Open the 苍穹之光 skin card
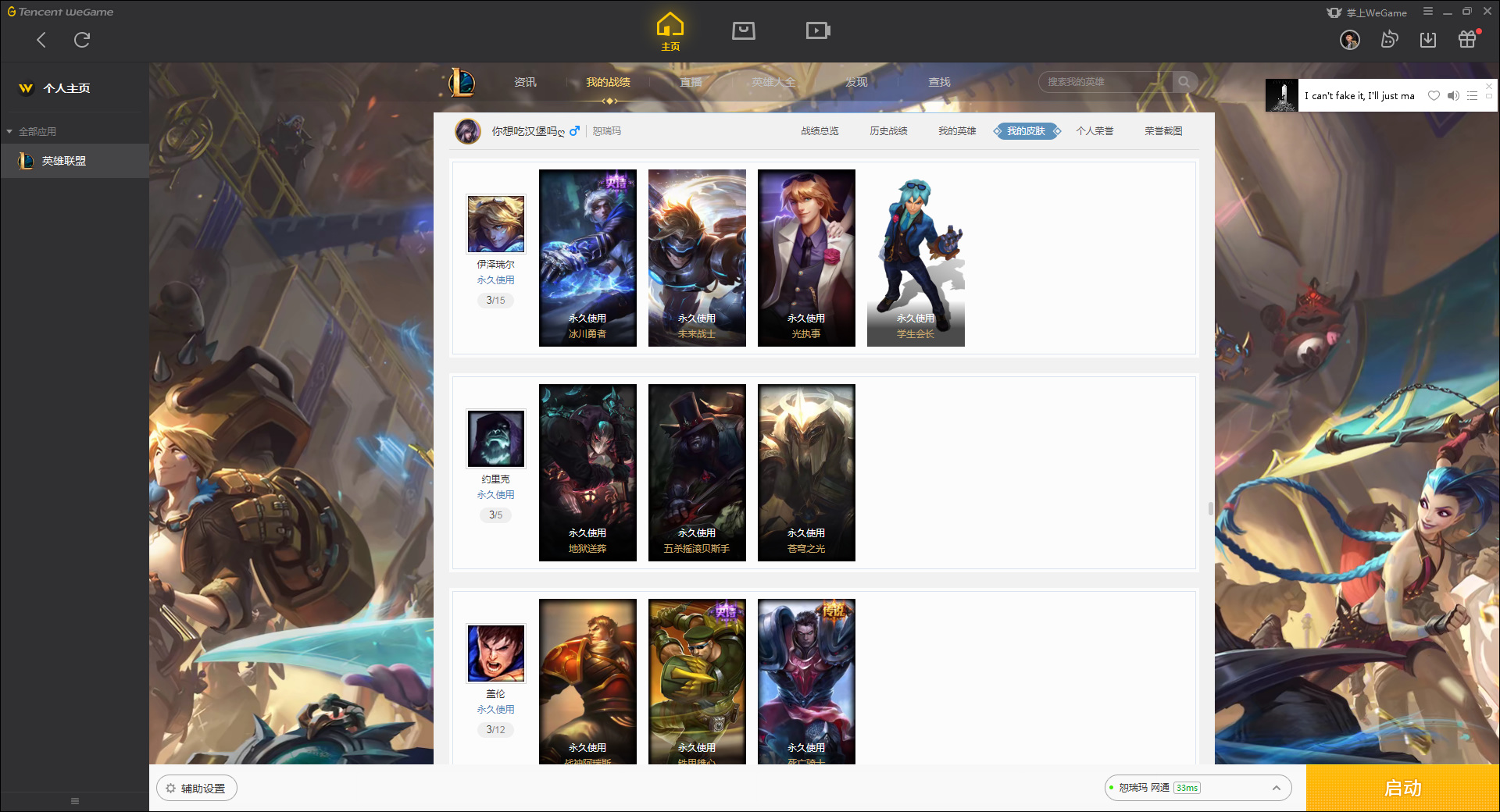1500x812 pixels. (806, 472)
